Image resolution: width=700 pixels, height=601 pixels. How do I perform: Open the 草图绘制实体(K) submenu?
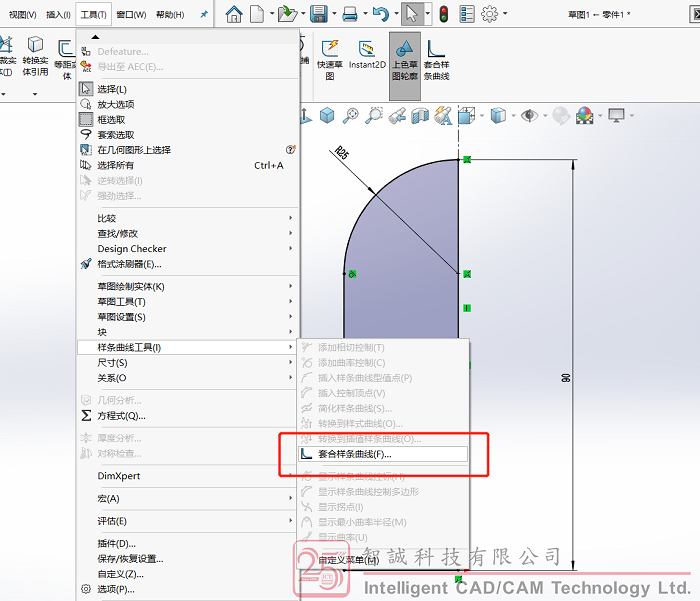click(x=188, y=287)
